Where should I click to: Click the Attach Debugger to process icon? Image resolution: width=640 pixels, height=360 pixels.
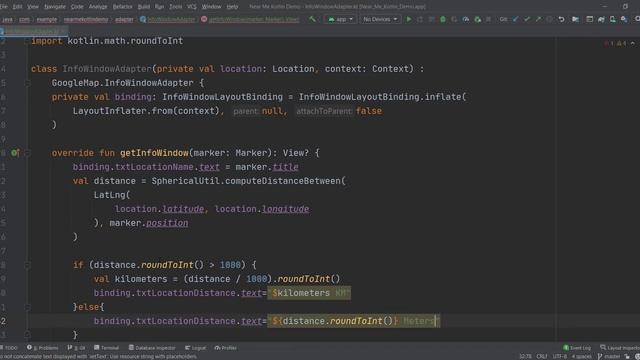pos(477,19)
